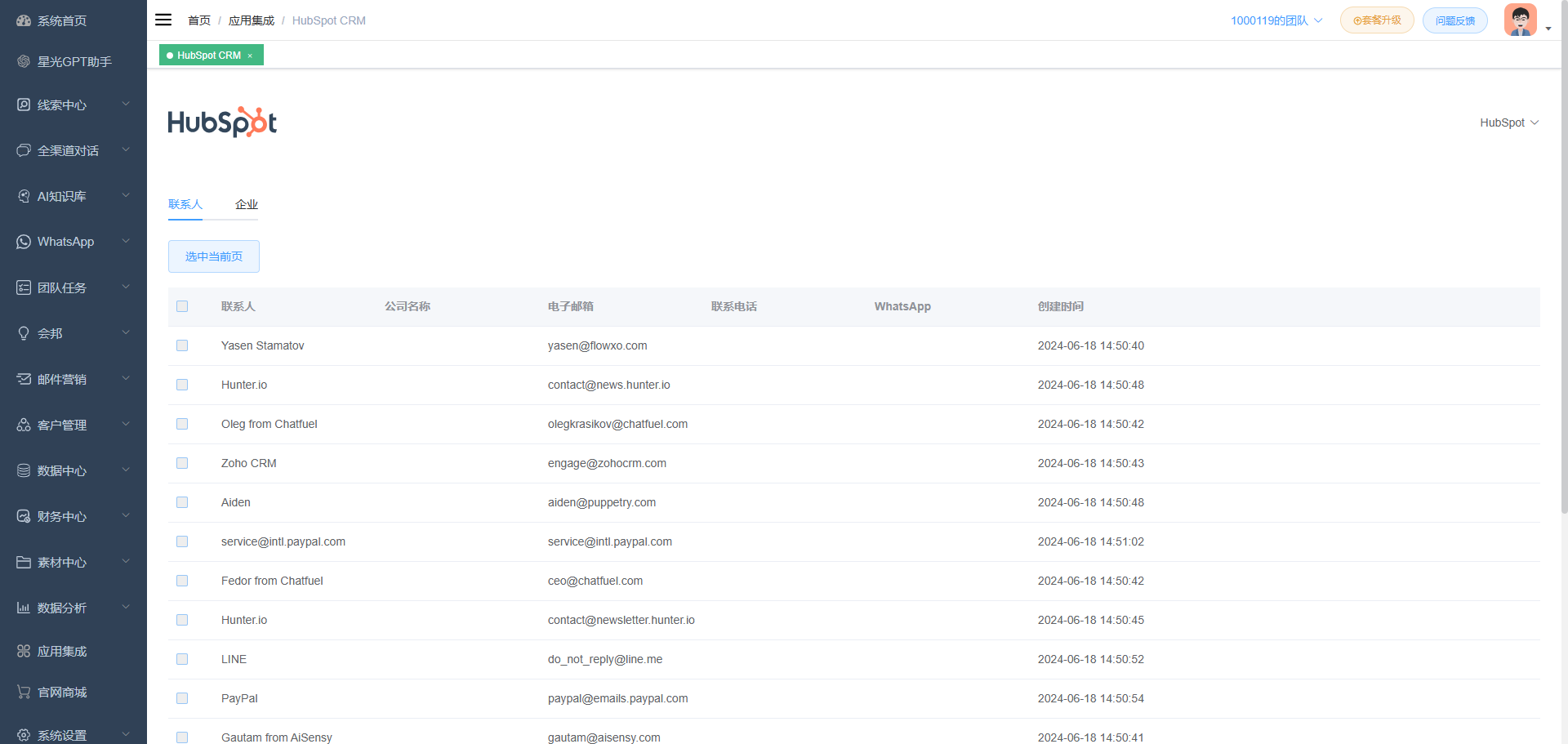Open 系统首页 in the sidebar

click(73, 20)
